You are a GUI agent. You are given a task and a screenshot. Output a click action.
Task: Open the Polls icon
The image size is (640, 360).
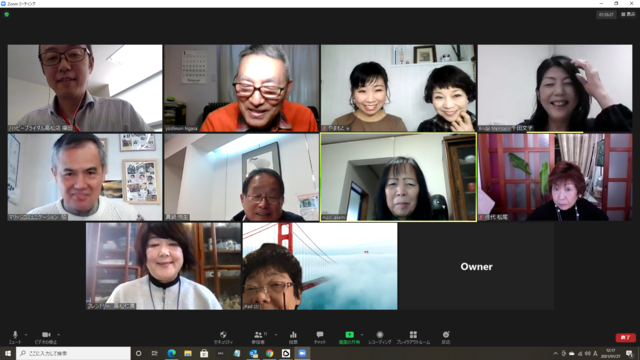[x=293, y=337]
